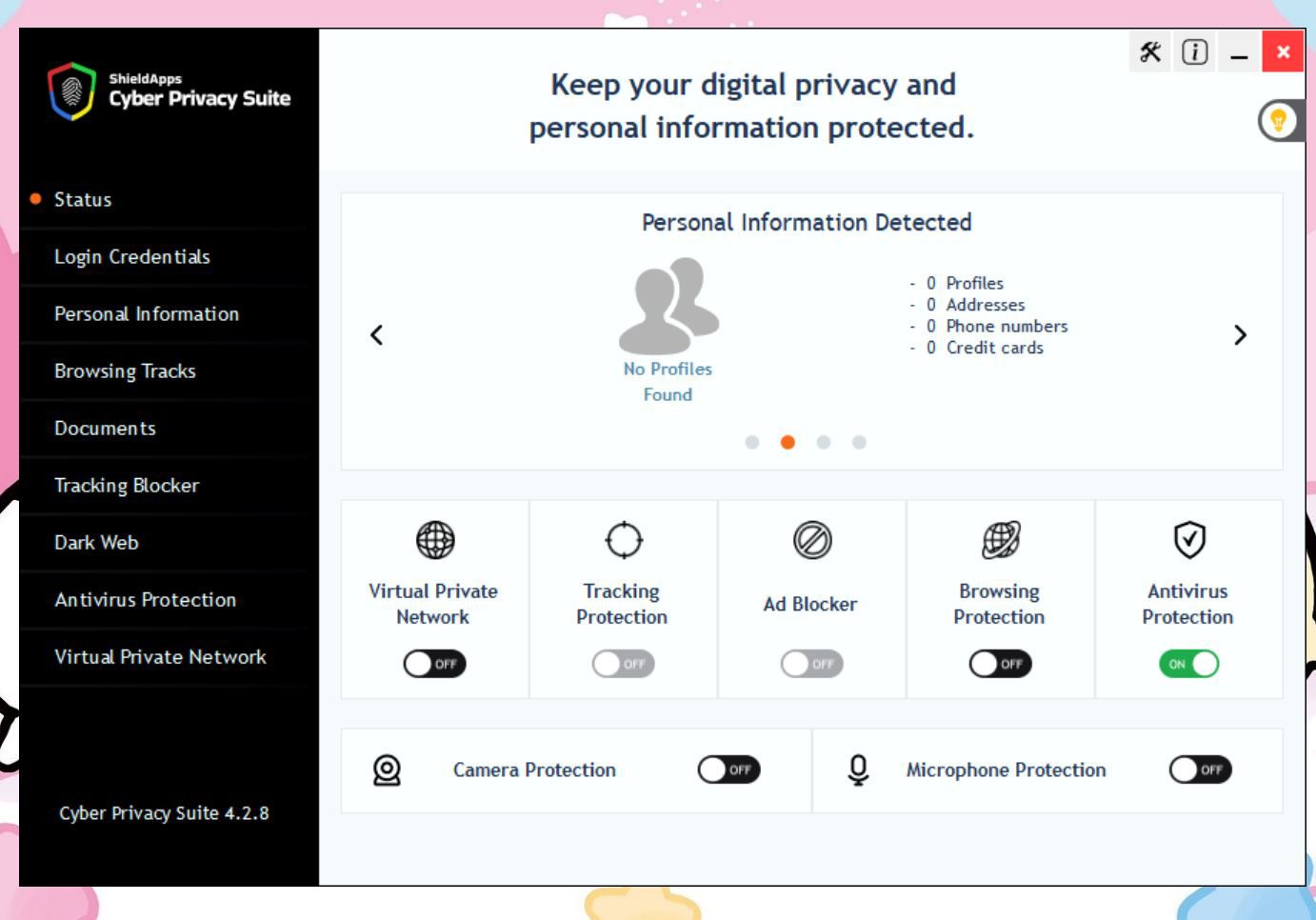Click the Browsing Protection card label
Viewport: 1316px width, 920px height.
coord(999,604)
